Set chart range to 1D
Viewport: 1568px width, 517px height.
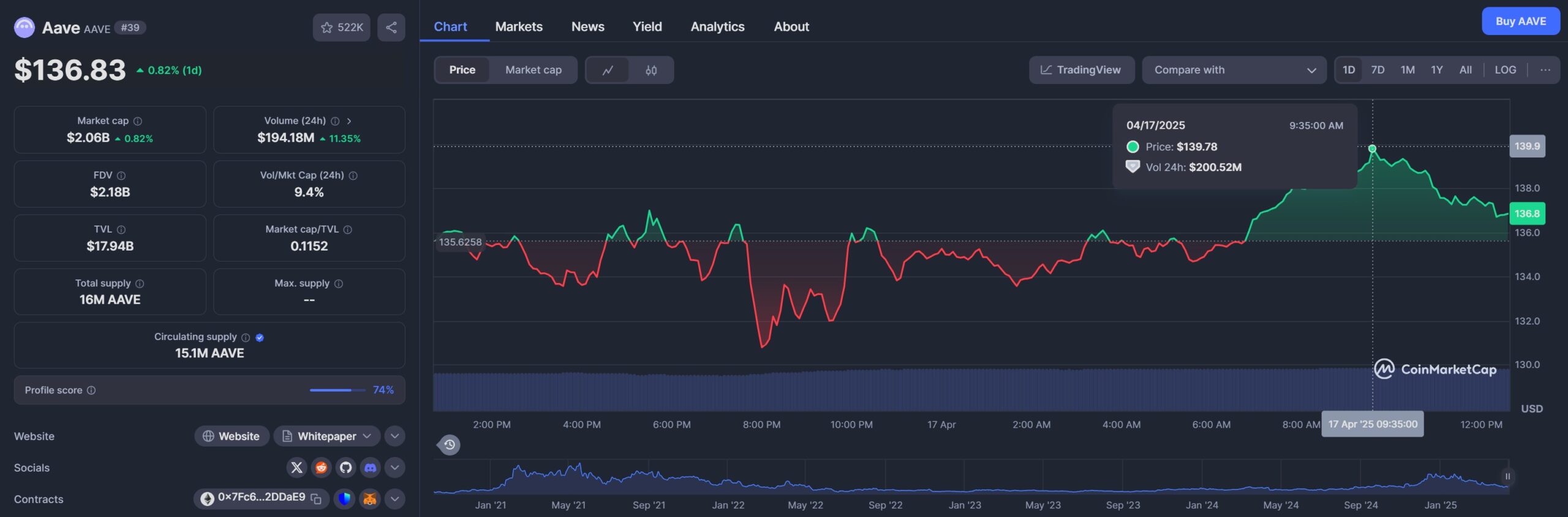point(1349,70)
